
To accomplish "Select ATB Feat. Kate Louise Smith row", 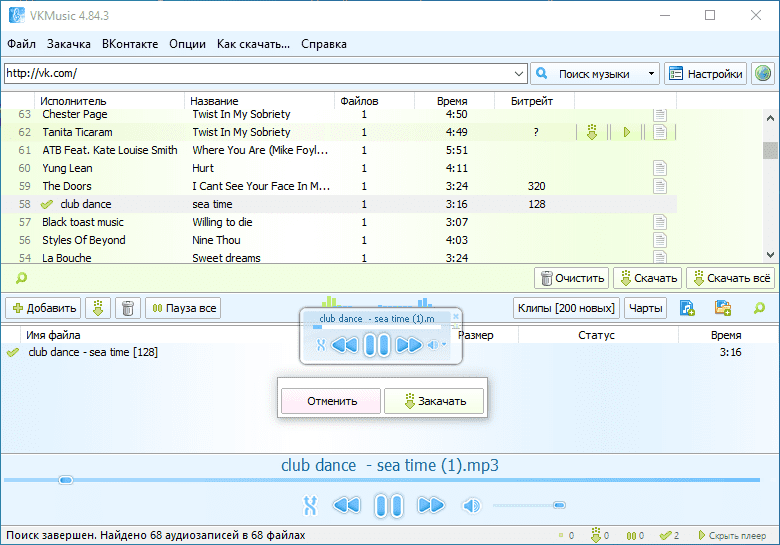I will point(339,150).
